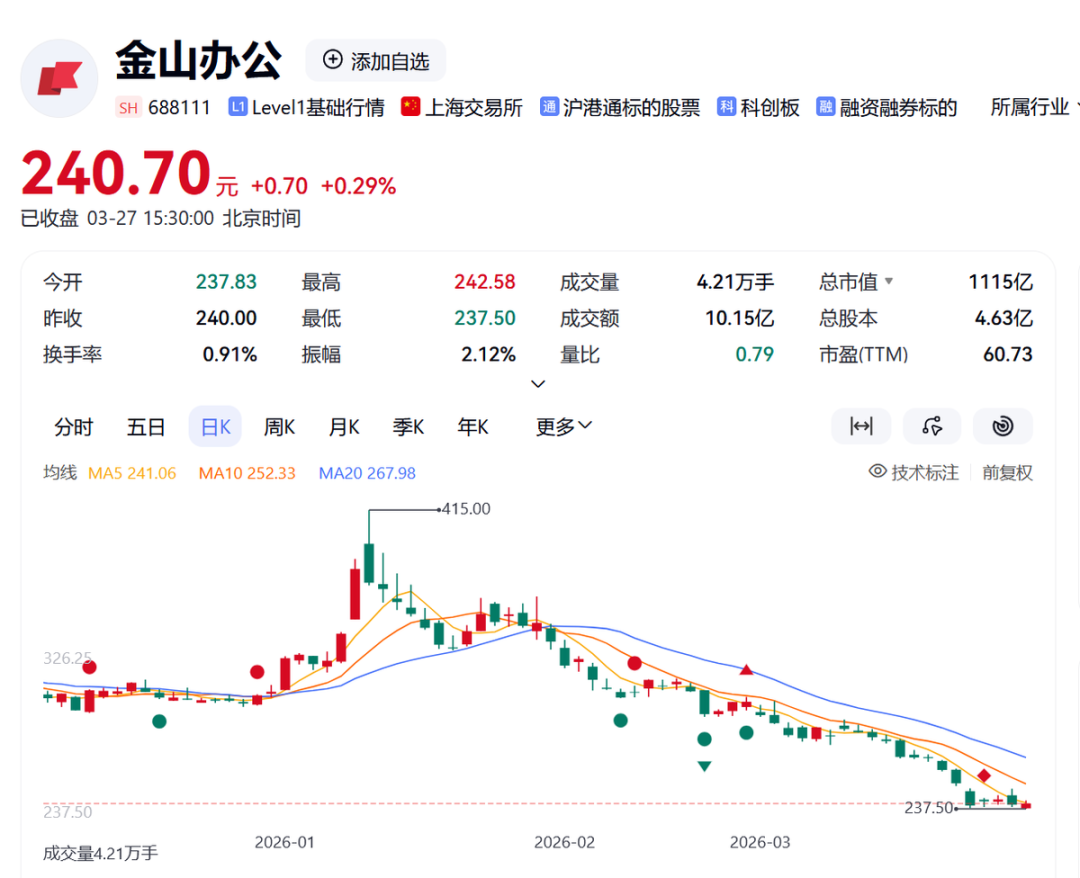Click the 2026-01 date axis label
This screenshot has height=878, width=1080.
tap(284, 842)
